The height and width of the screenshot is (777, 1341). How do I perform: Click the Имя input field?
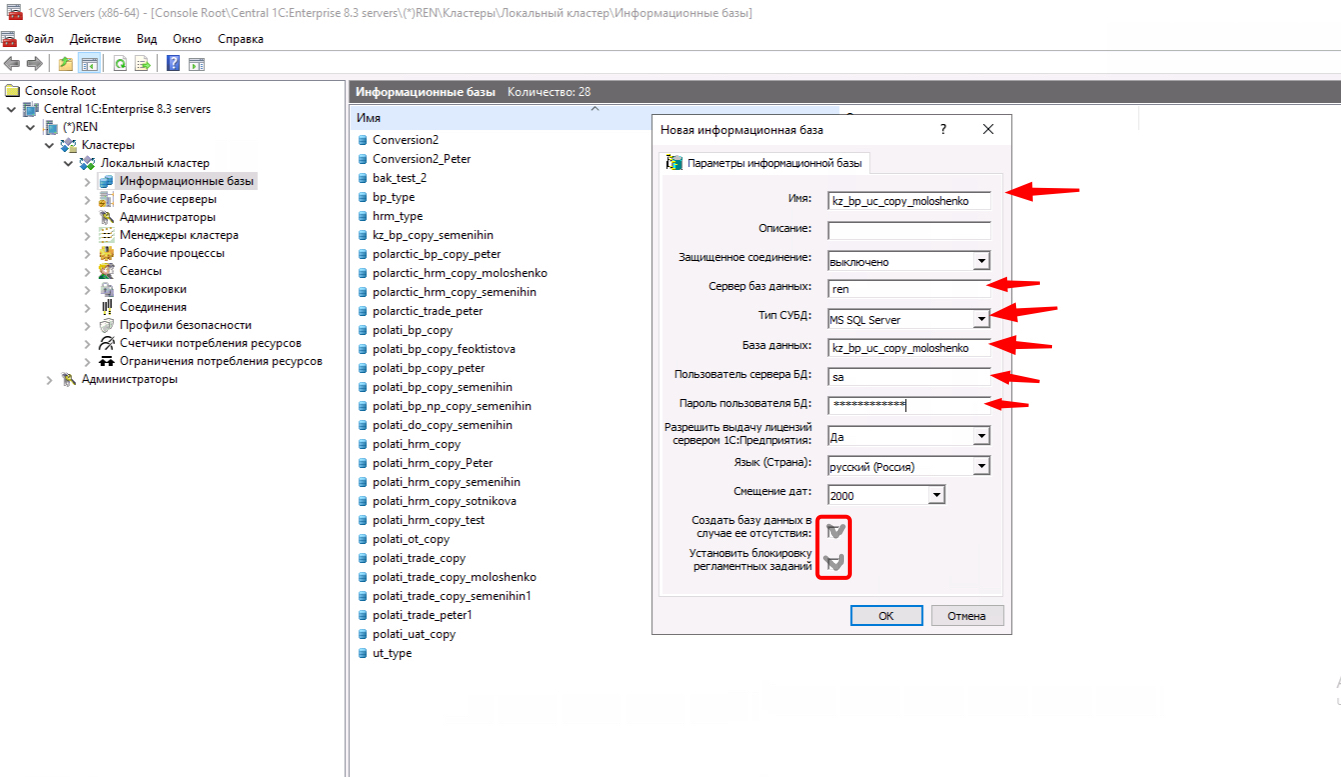coord(909,200)
